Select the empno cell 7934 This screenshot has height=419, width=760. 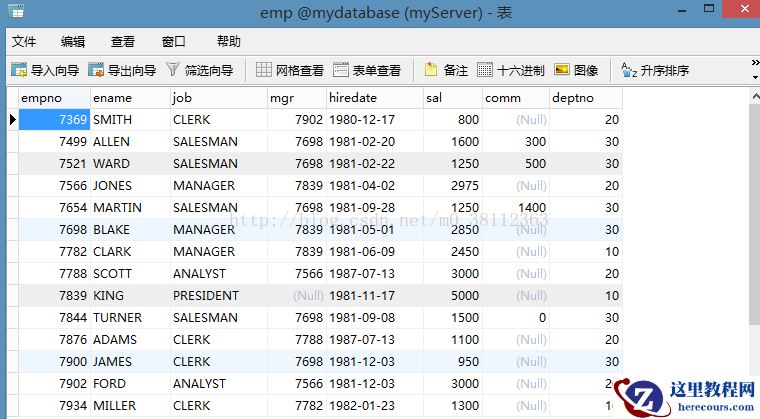pos(54,405)
